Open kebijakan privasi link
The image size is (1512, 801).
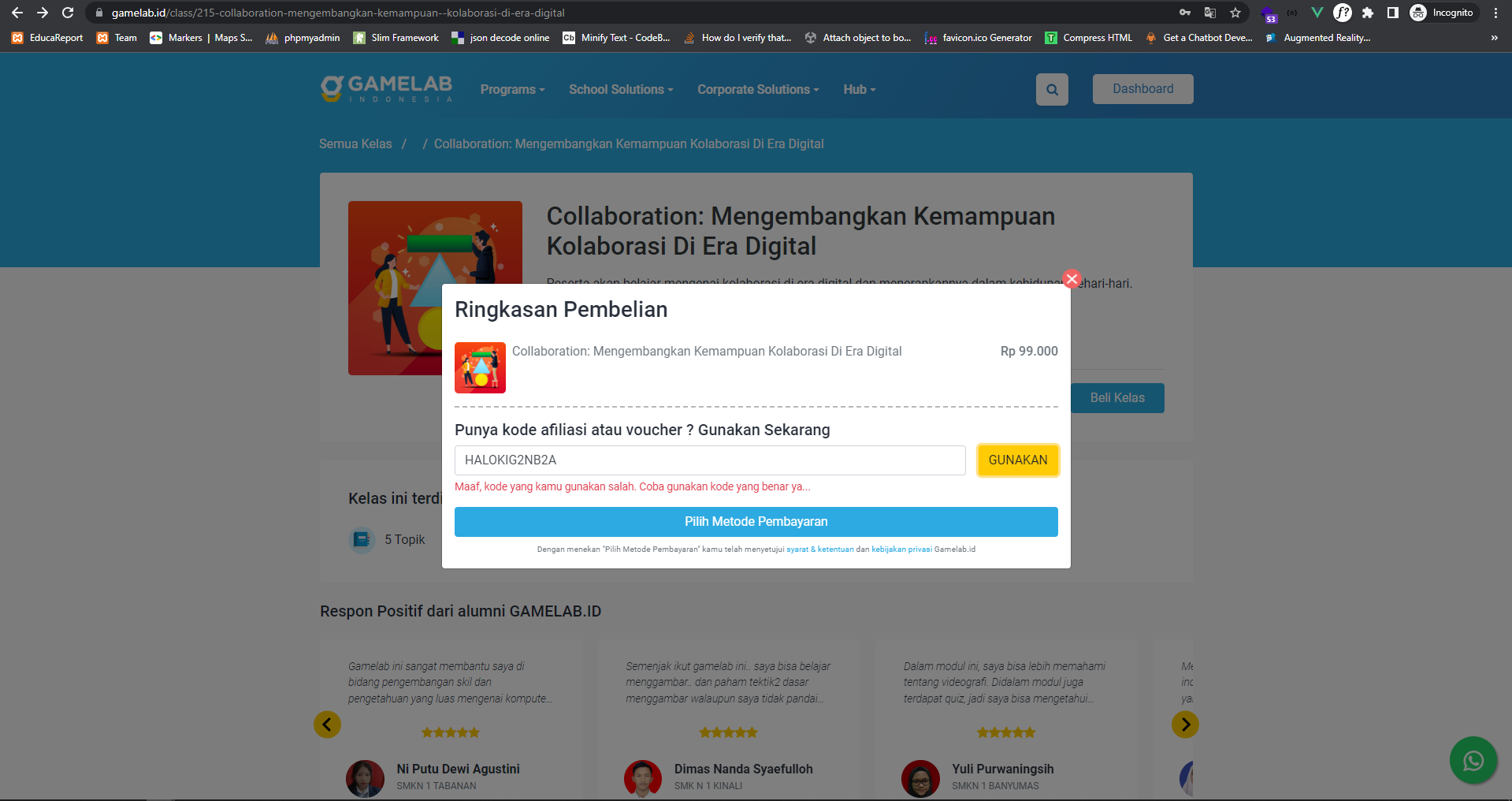point(901,550)
